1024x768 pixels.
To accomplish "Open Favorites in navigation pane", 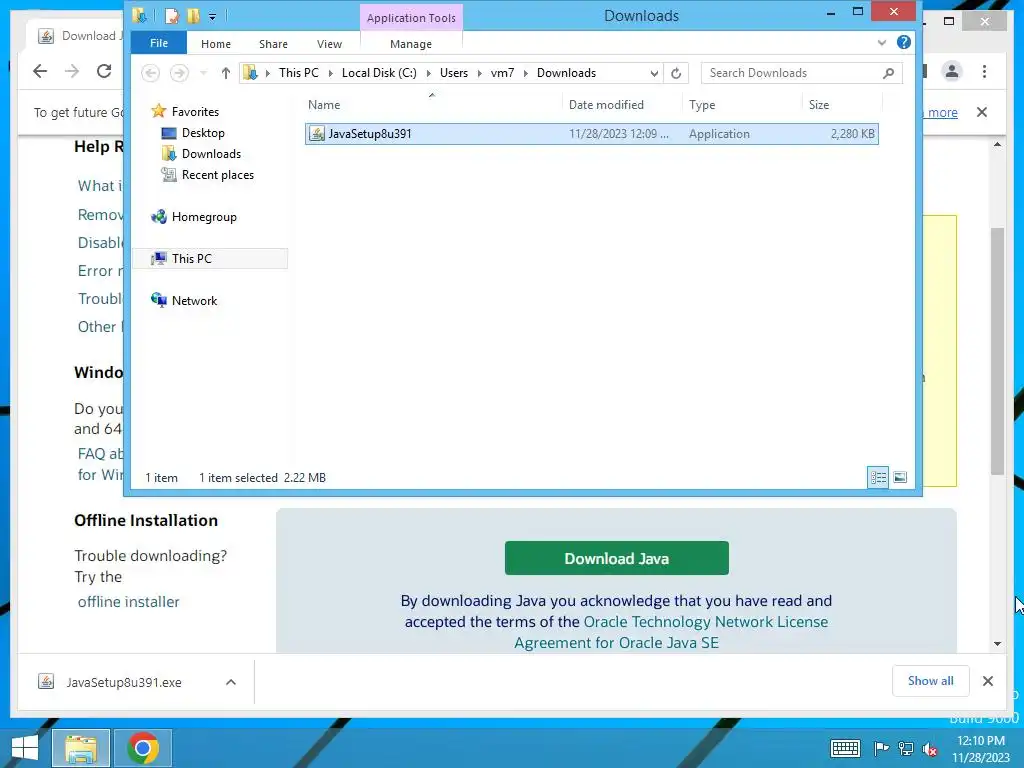I will pos(195,112).
